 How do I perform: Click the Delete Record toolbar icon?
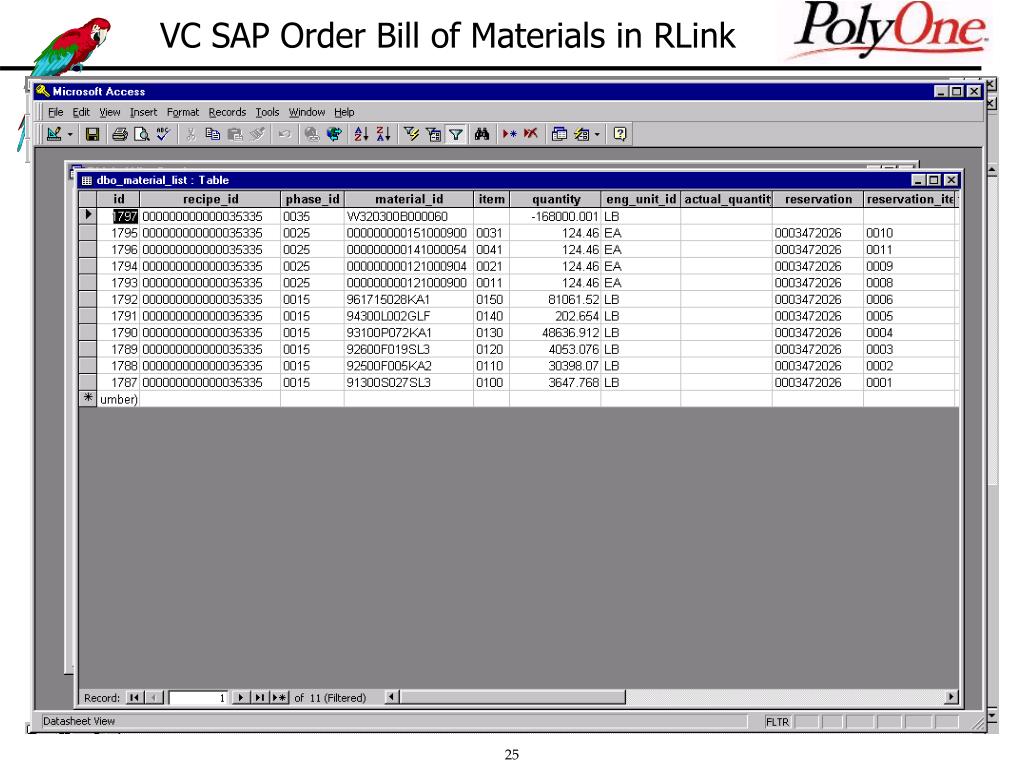(x=530, y=135)
